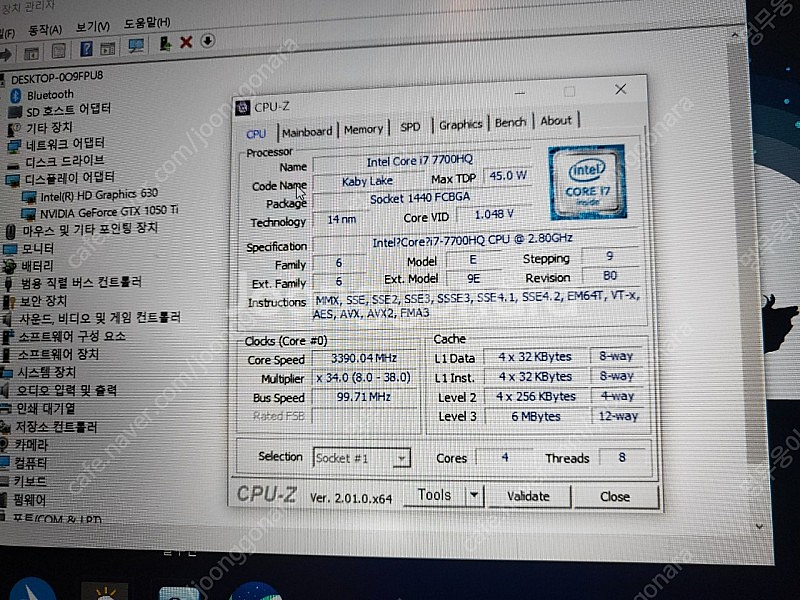Open the SPD tab in CPU-Z
The image size is (800, 600).
[x=410, y=127]
